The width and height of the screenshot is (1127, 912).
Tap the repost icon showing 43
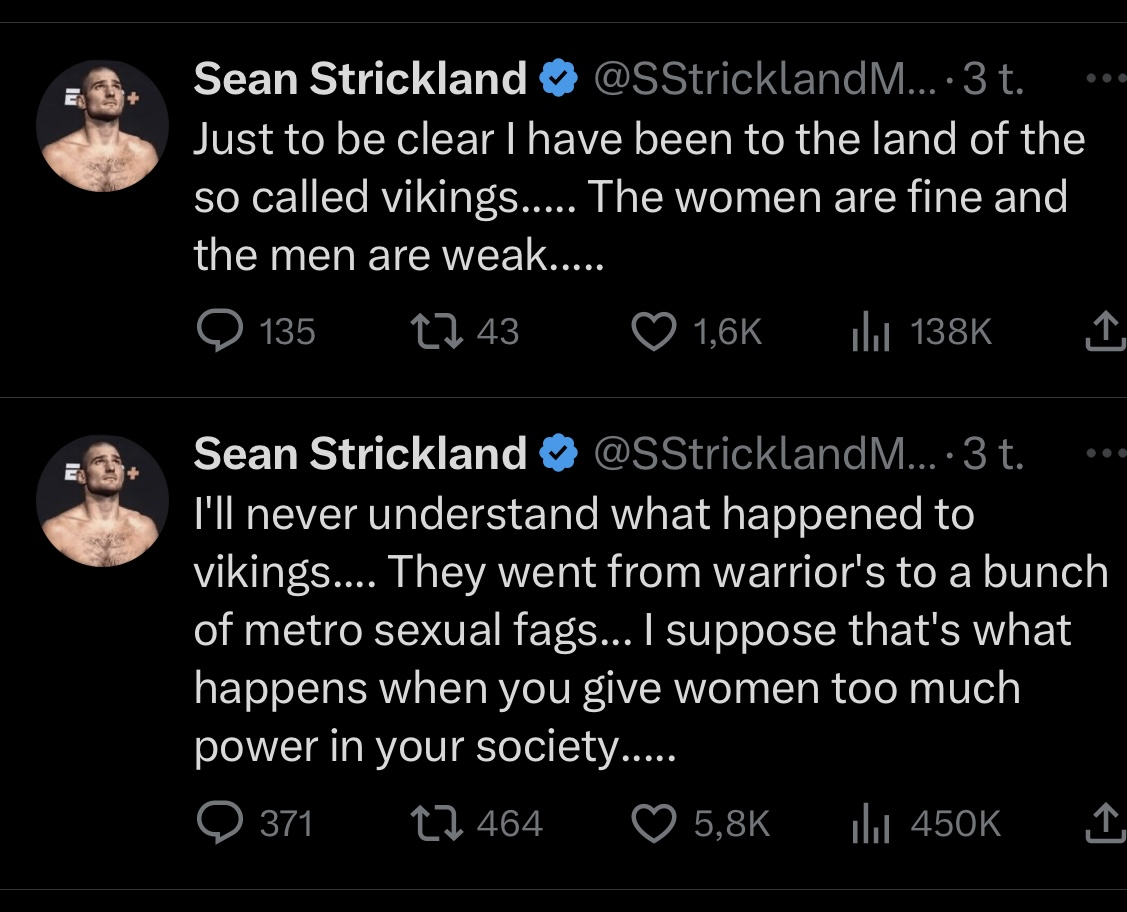435,331
